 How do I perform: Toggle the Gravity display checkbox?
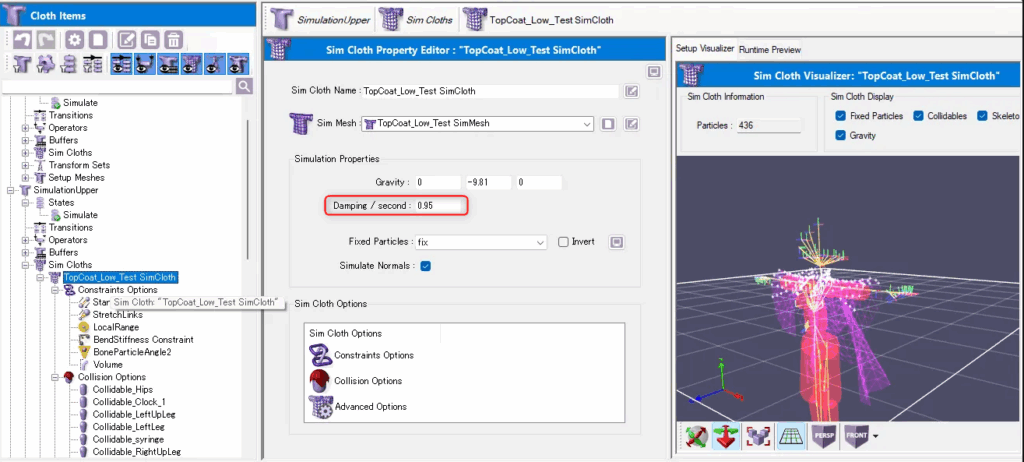pos(841,135)
